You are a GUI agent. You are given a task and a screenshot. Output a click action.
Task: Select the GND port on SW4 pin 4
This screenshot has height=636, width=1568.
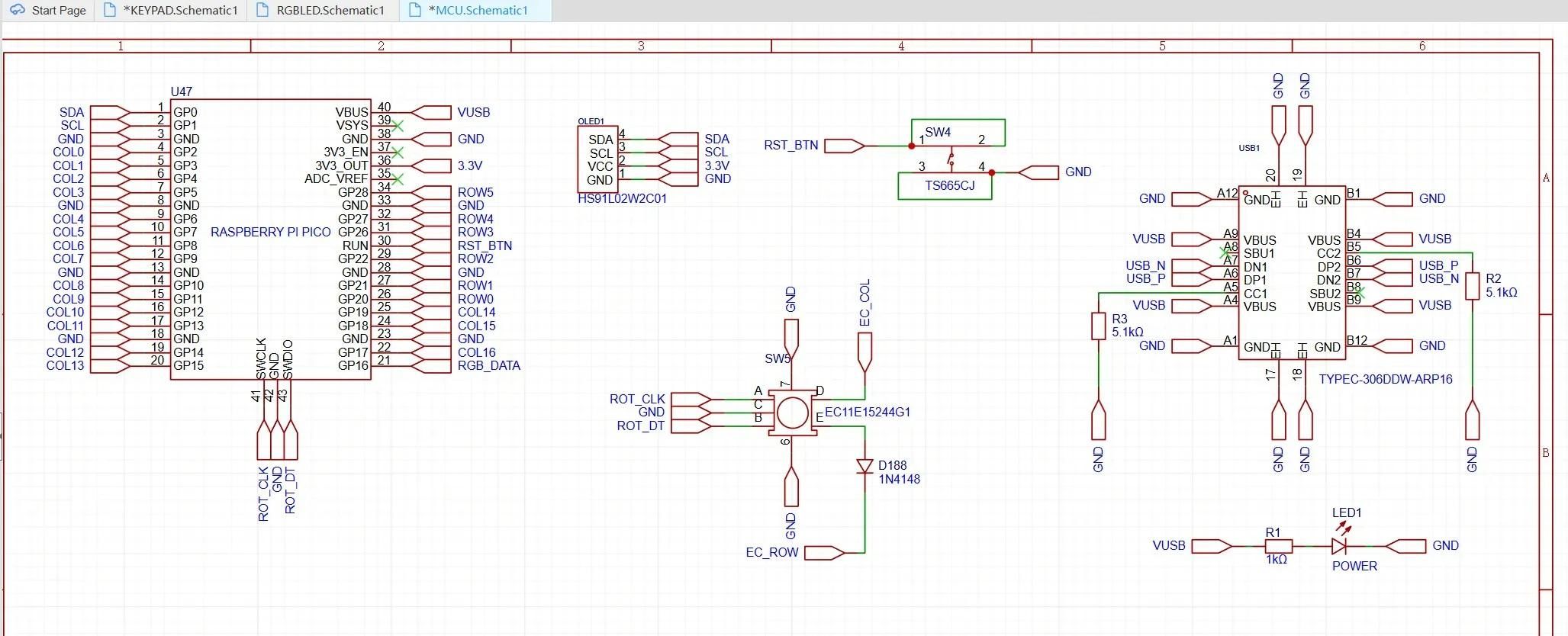tap(1038, 172)
